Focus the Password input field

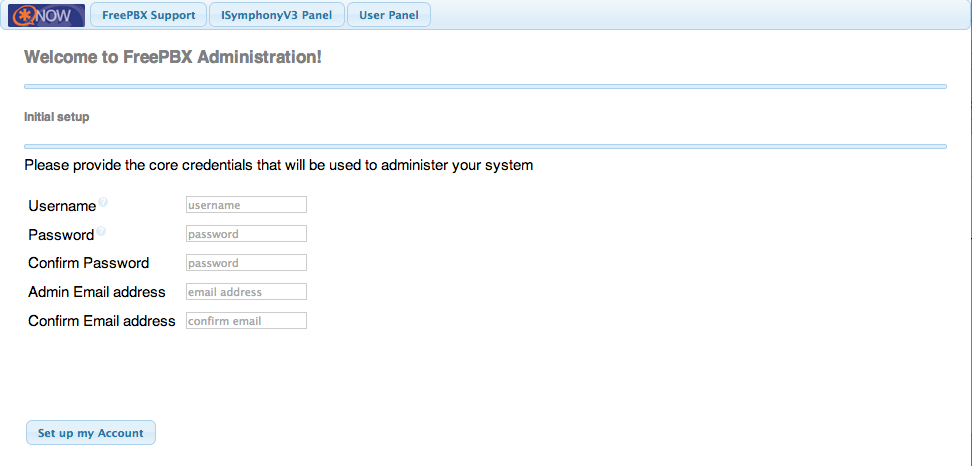point(246,234)
